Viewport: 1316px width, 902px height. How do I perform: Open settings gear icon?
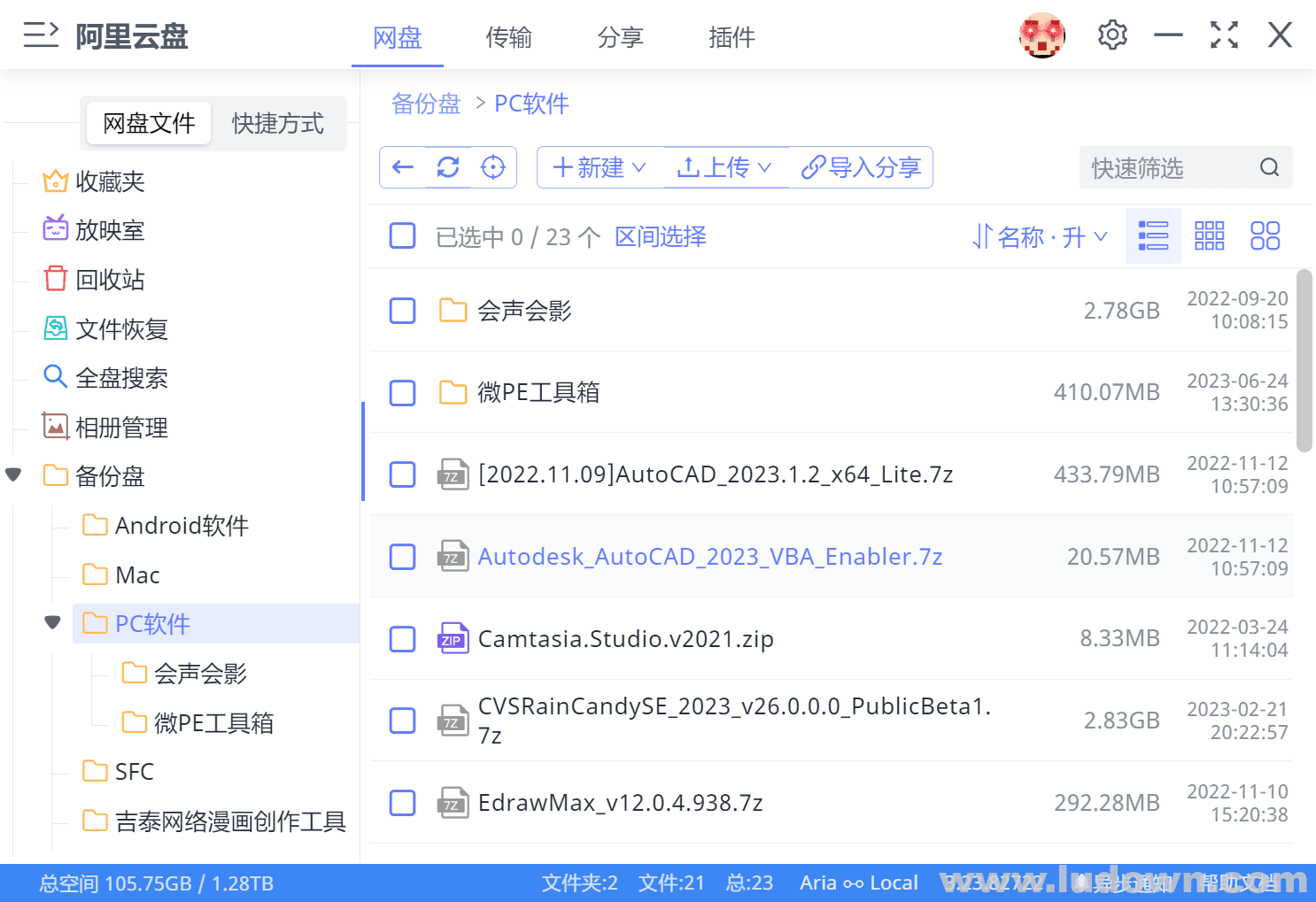[x=1112, y=35]
